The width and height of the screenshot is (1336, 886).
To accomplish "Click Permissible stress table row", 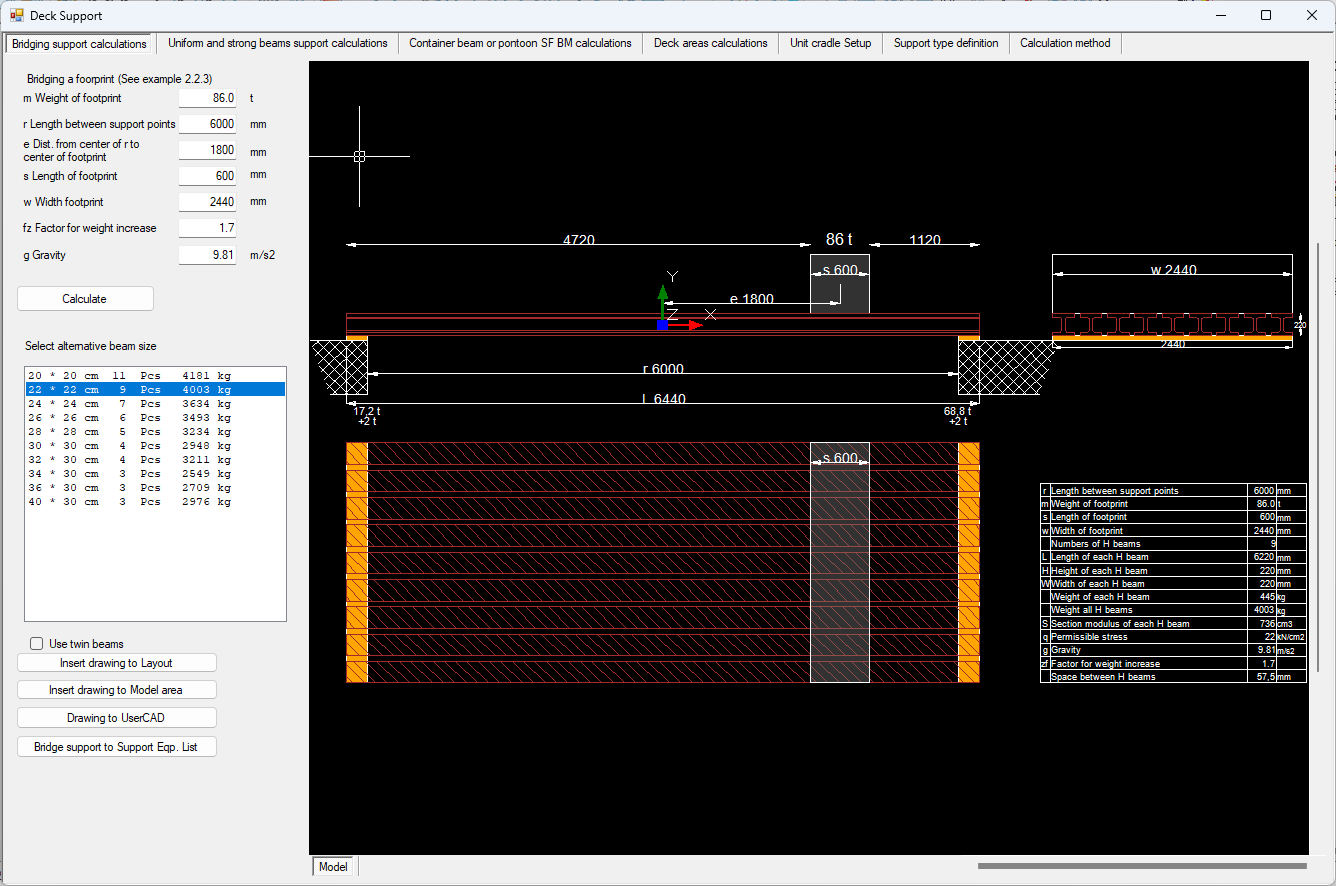I will pyautogui.click(x=1173, y=637).
